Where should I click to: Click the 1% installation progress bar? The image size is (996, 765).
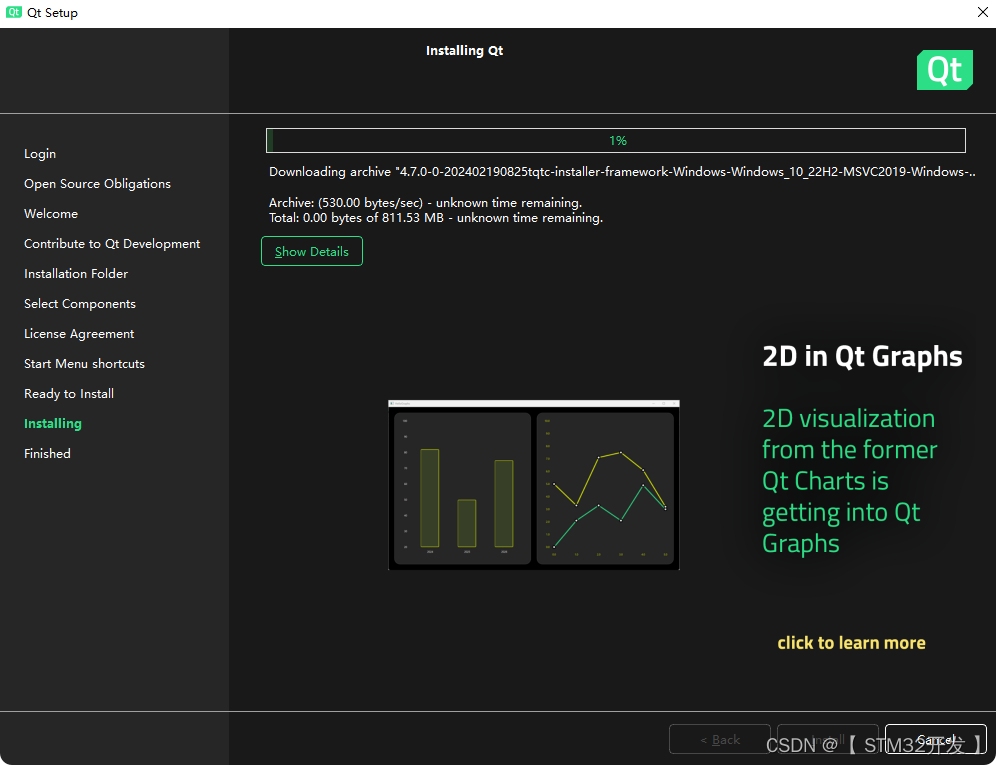(616, 140)
